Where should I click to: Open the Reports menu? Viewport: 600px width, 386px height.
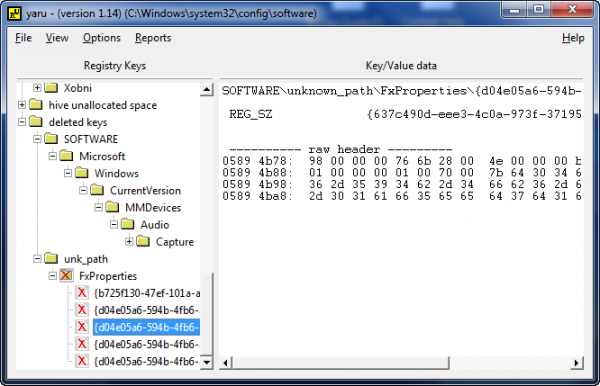tap(153, 38)
